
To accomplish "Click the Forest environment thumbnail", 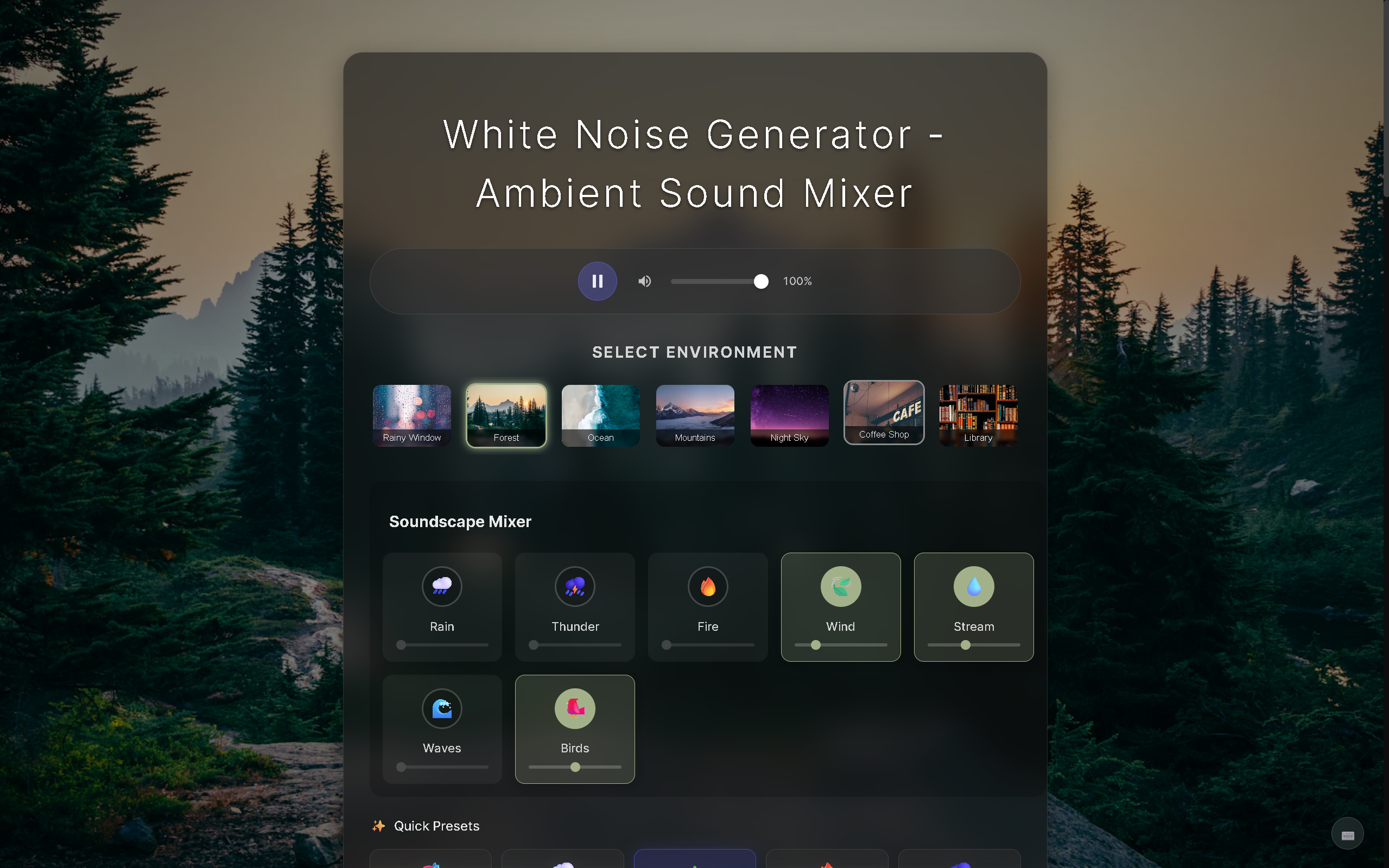I will (x=506, y=415).
